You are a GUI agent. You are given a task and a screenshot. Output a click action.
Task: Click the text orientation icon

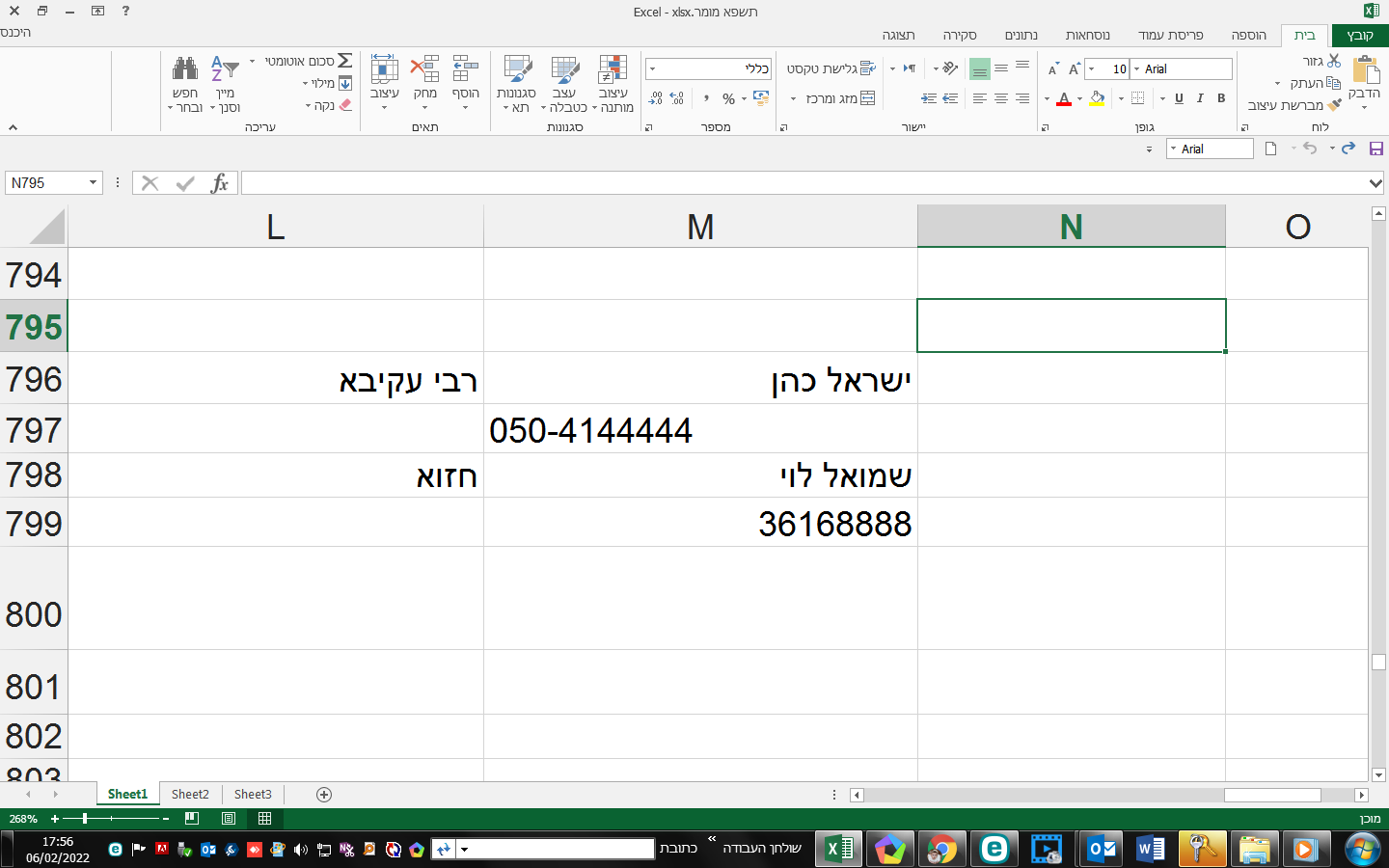[x=950, y=68]
